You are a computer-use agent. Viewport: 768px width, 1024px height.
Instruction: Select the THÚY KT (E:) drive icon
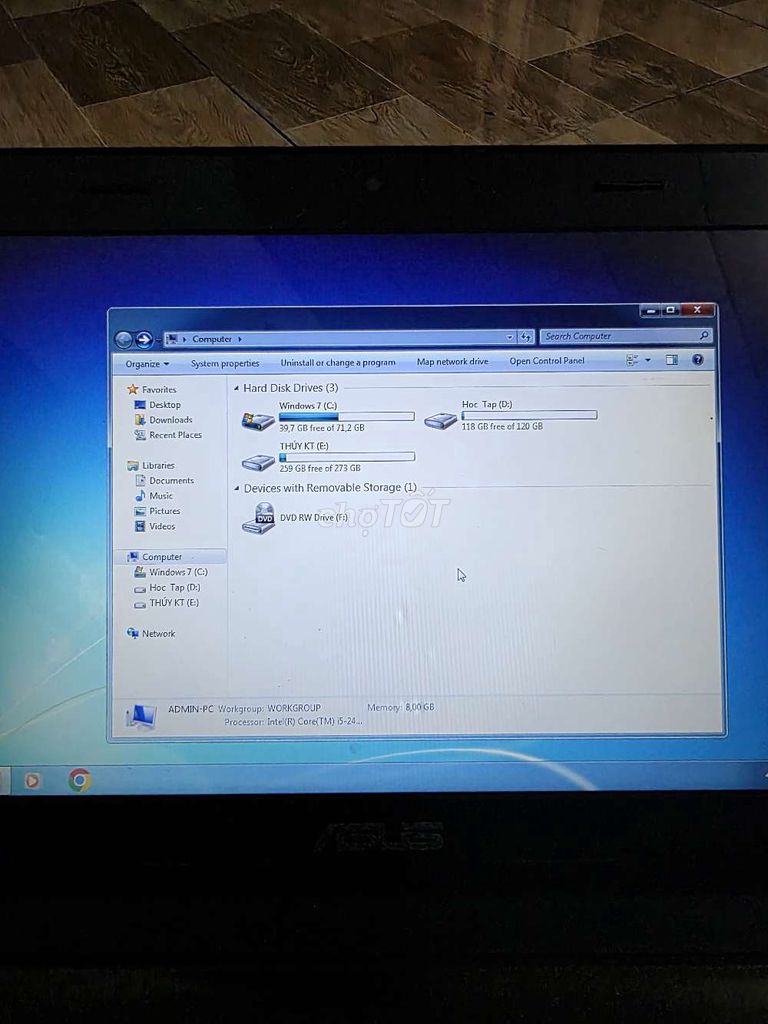(x=258, y=462)
